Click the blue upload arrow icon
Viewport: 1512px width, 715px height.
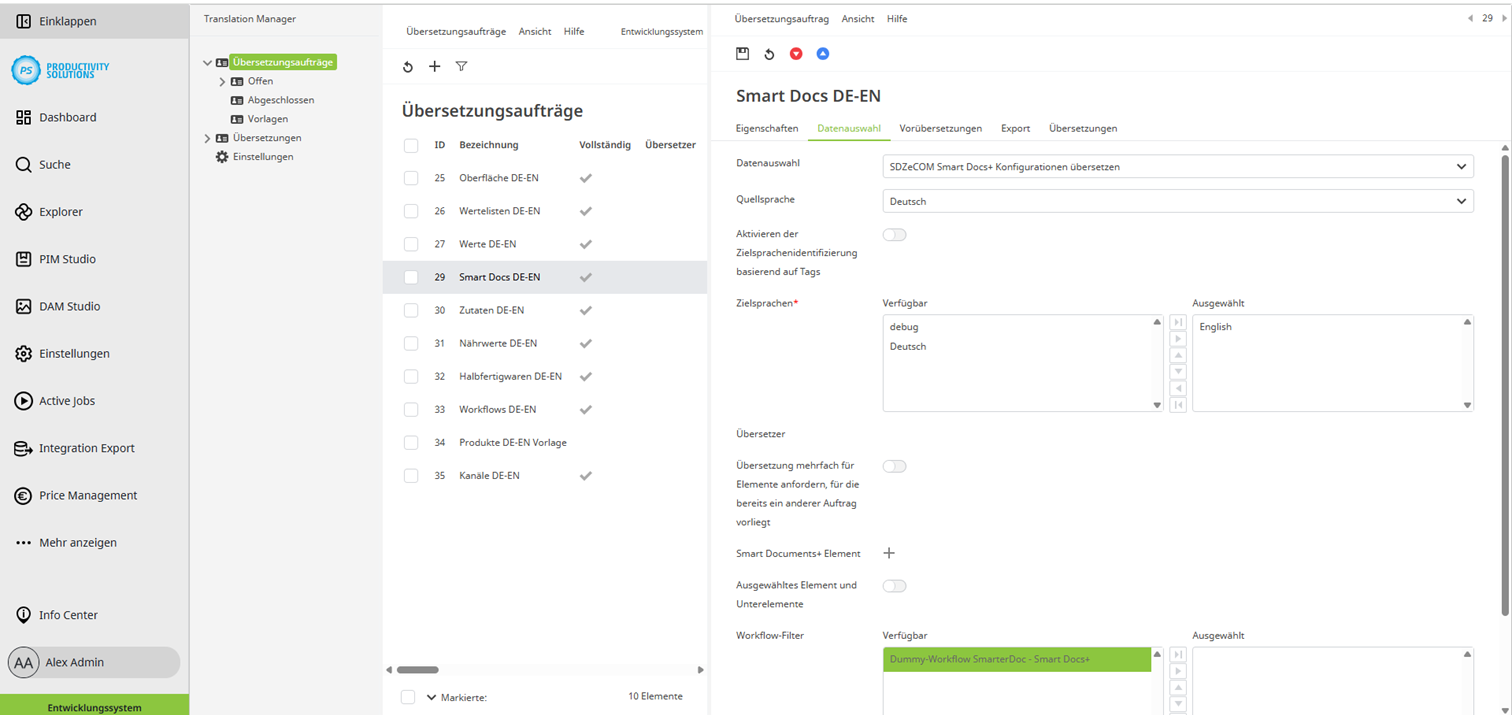pos(823,53)
